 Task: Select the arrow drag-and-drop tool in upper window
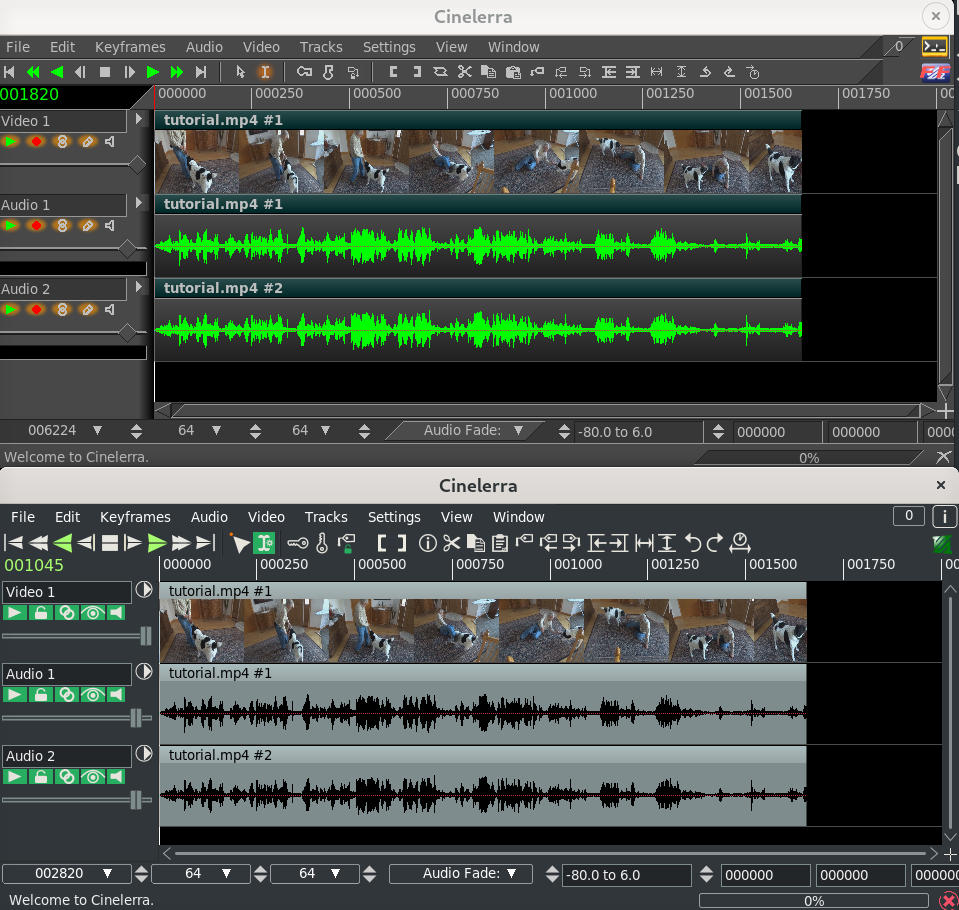click(x=240, y=72)
